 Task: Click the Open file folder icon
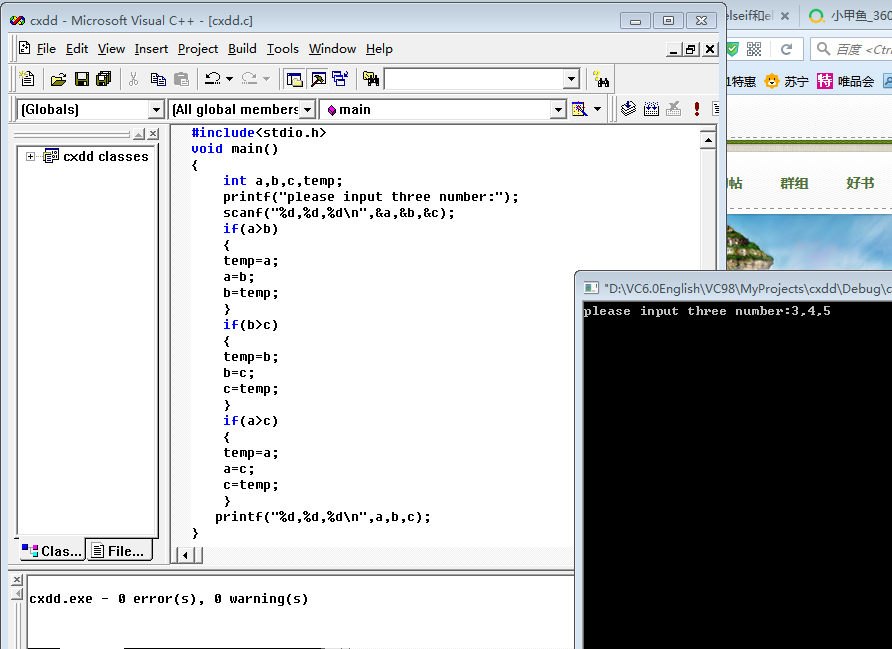click(x=58, y=79)
